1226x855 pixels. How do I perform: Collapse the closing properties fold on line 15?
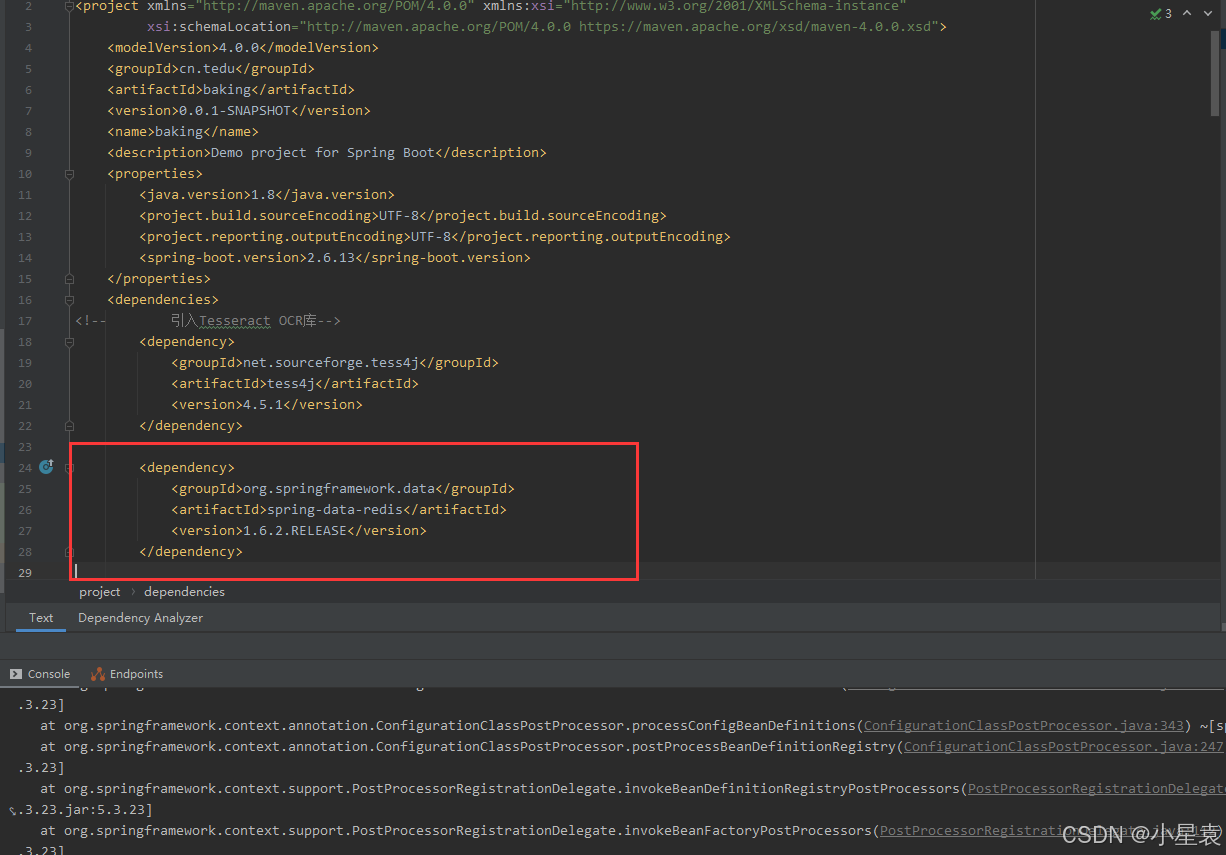70,279
